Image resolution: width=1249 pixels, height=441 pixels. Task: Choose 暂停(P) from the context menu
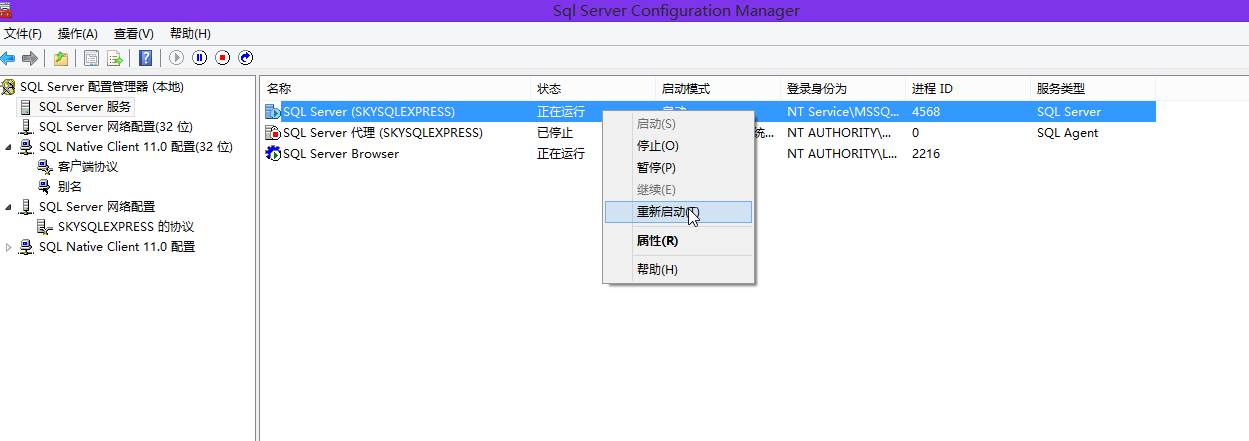(x=678, y=168)
